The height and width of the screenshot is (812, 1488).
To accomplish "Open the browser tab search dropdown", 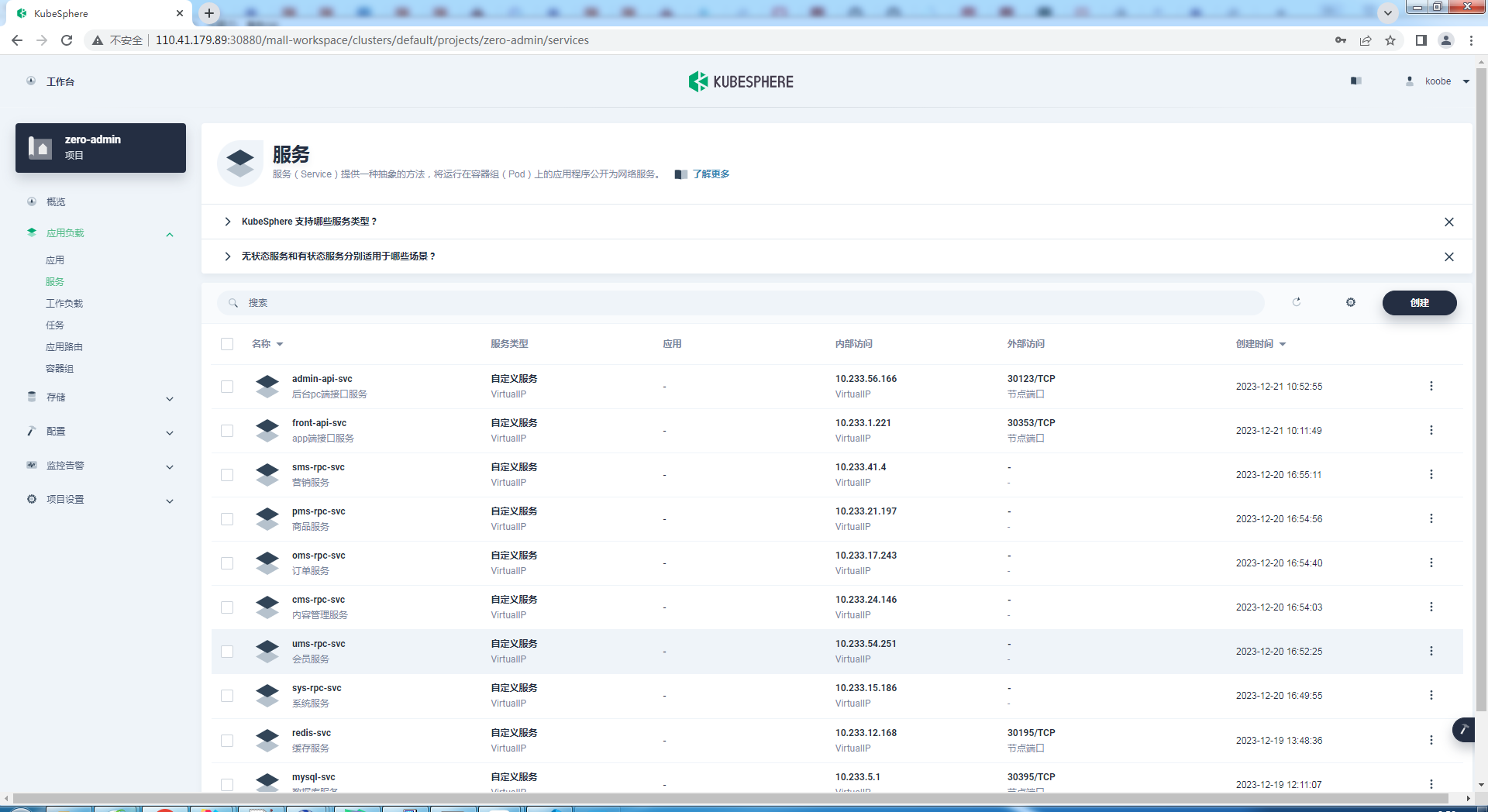I will tap(1388, 12).
